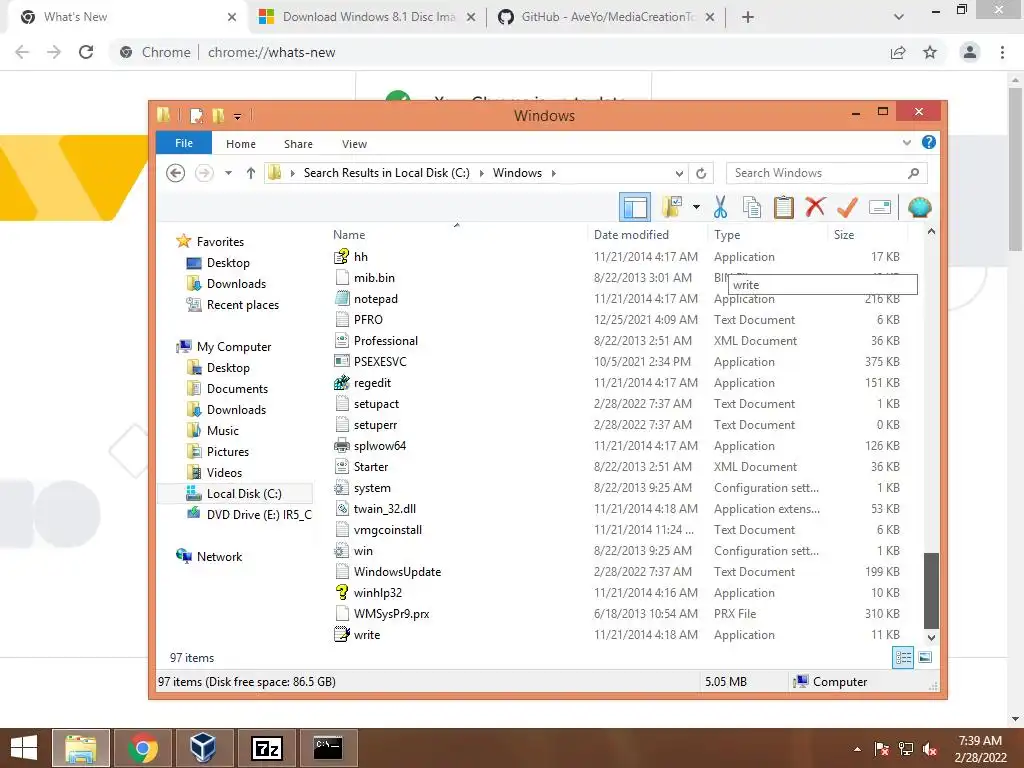Select Recent places under Favorites

(242, 305)
